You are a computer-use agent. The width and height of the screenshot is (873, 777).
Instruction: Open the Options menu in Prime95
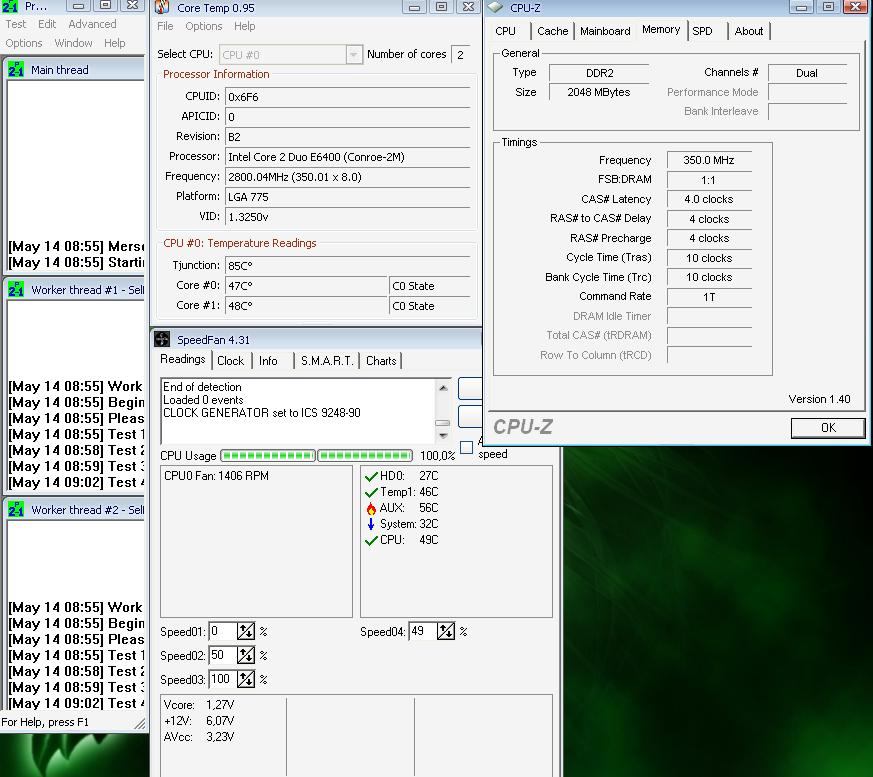click(23, 43)
